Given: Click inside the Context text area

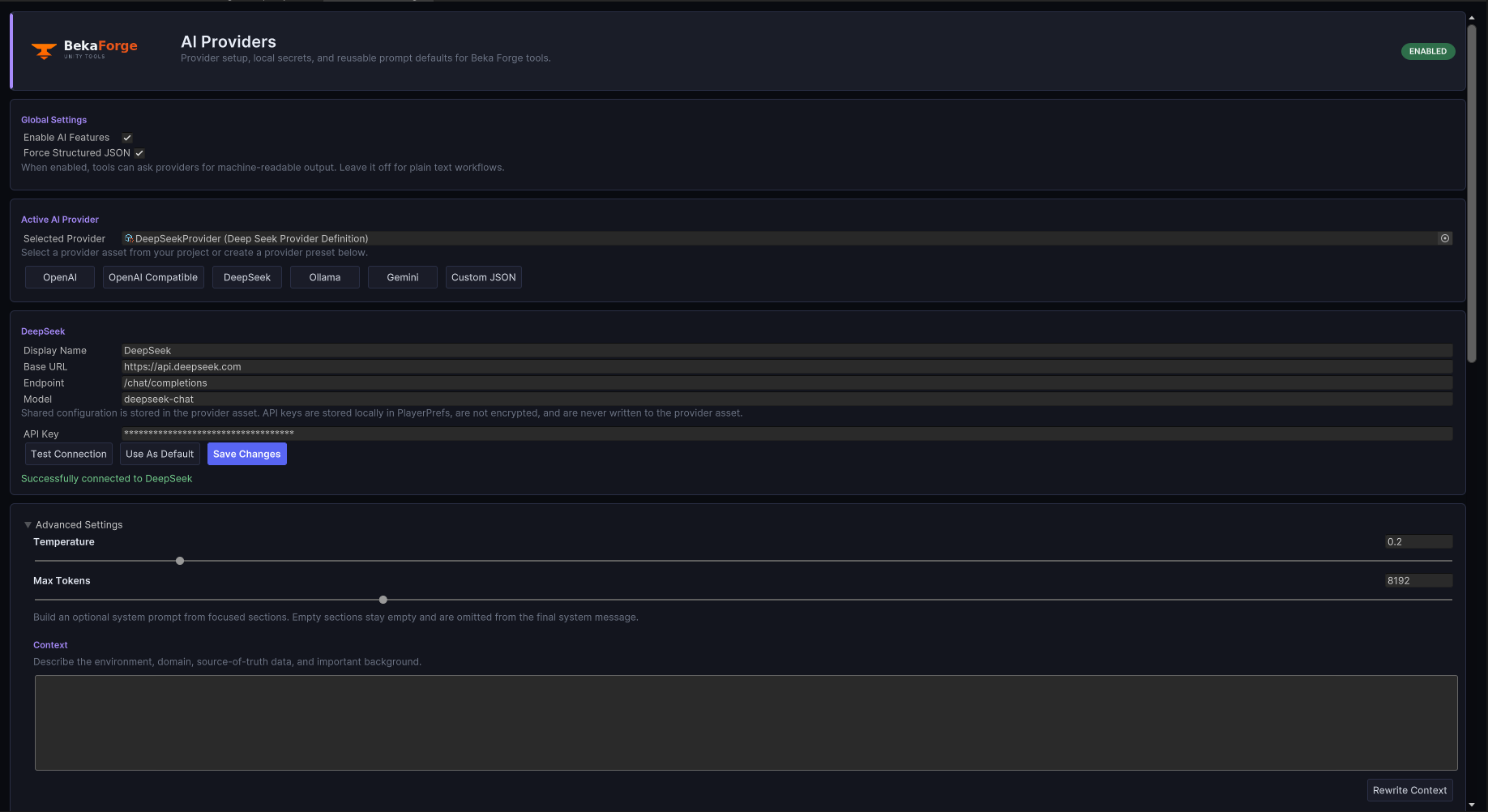Looking at the screenshot, I should [x=746, y=723].
